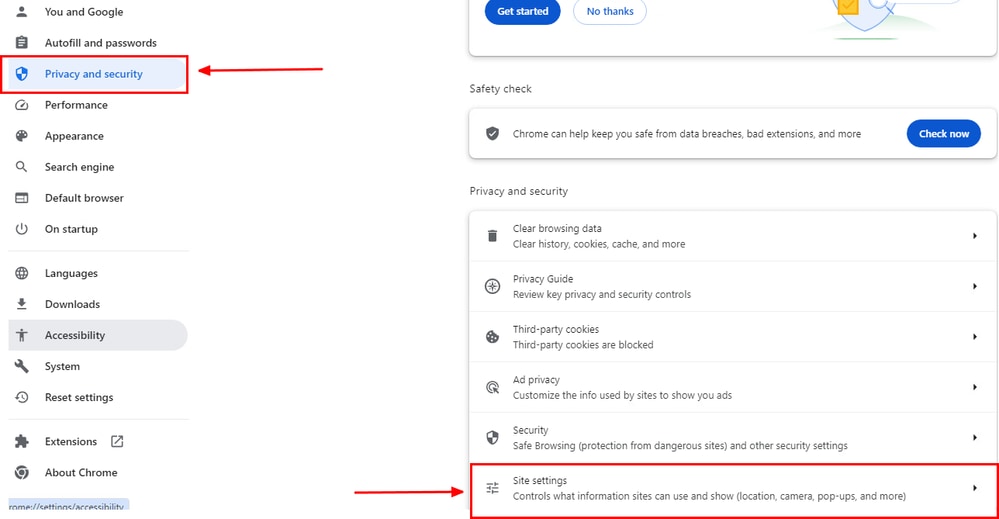This screenshot has height=519, width=999.
Task: Open Accessibility settings
Action: point(98,335)
